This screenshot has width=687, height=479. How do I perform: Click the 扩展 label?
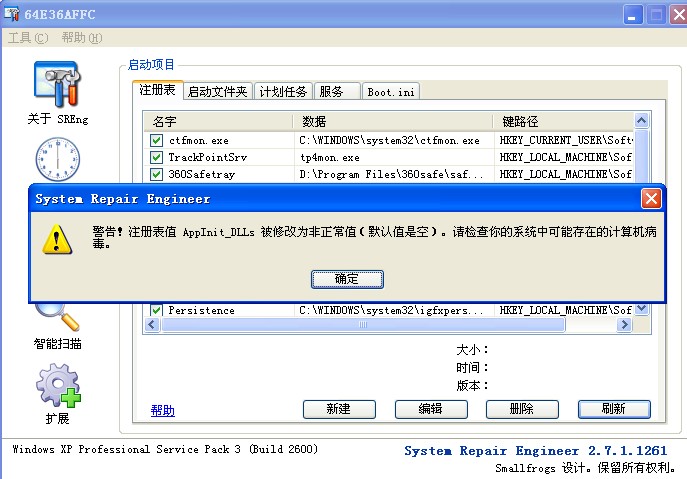(57, 419)
